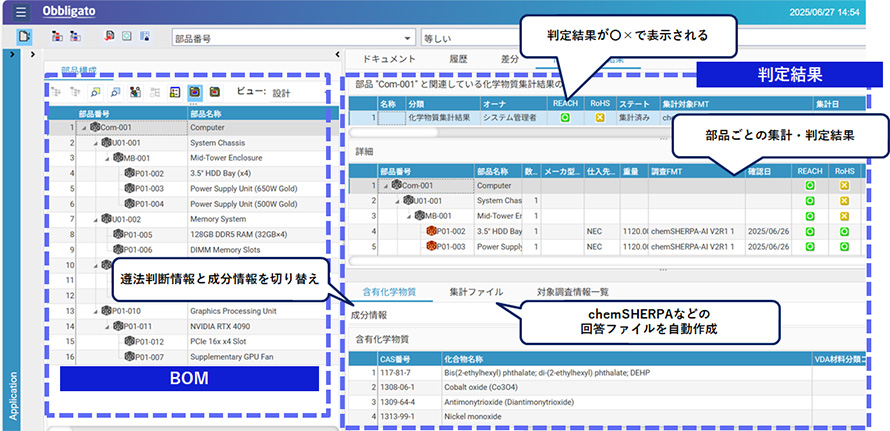Select CAS 117-81-7 DEHP substance row
890x431 pixels.
607,373
